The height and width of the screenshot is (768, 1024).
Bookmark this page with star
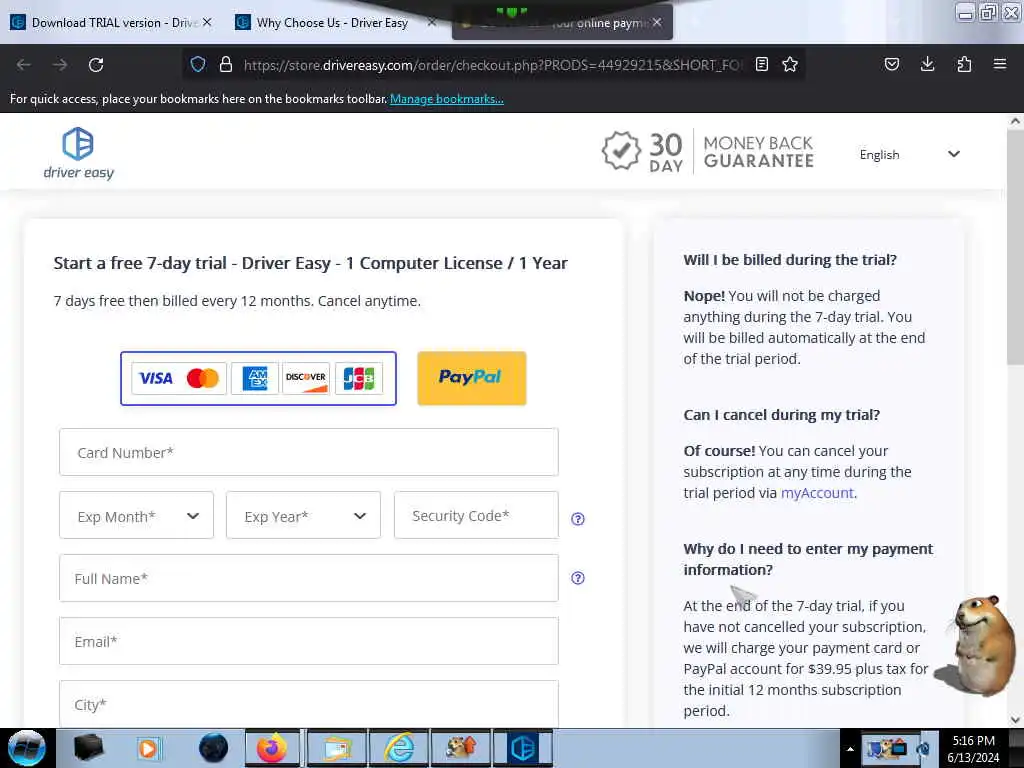790,64
